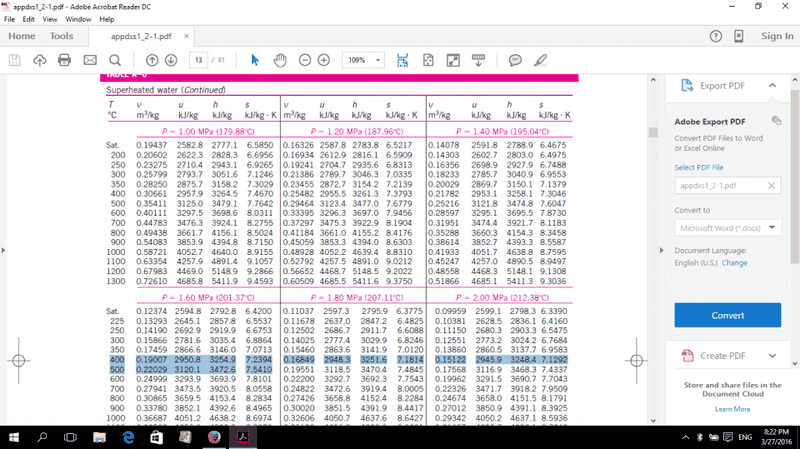This screenshot has height=449, width=800.
Task: Click the Print icon in toolbar
Action: [64, 60]
